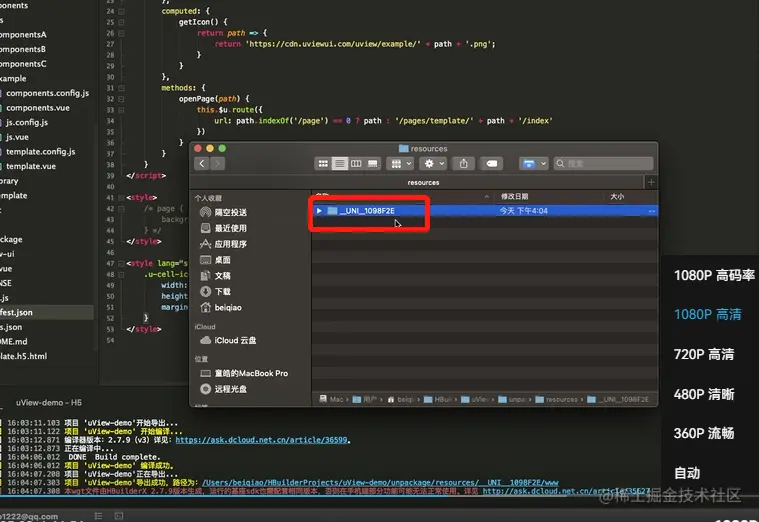Click the Finder edit tags button
This screenshot has width=759, height=522.
[491, 164]
